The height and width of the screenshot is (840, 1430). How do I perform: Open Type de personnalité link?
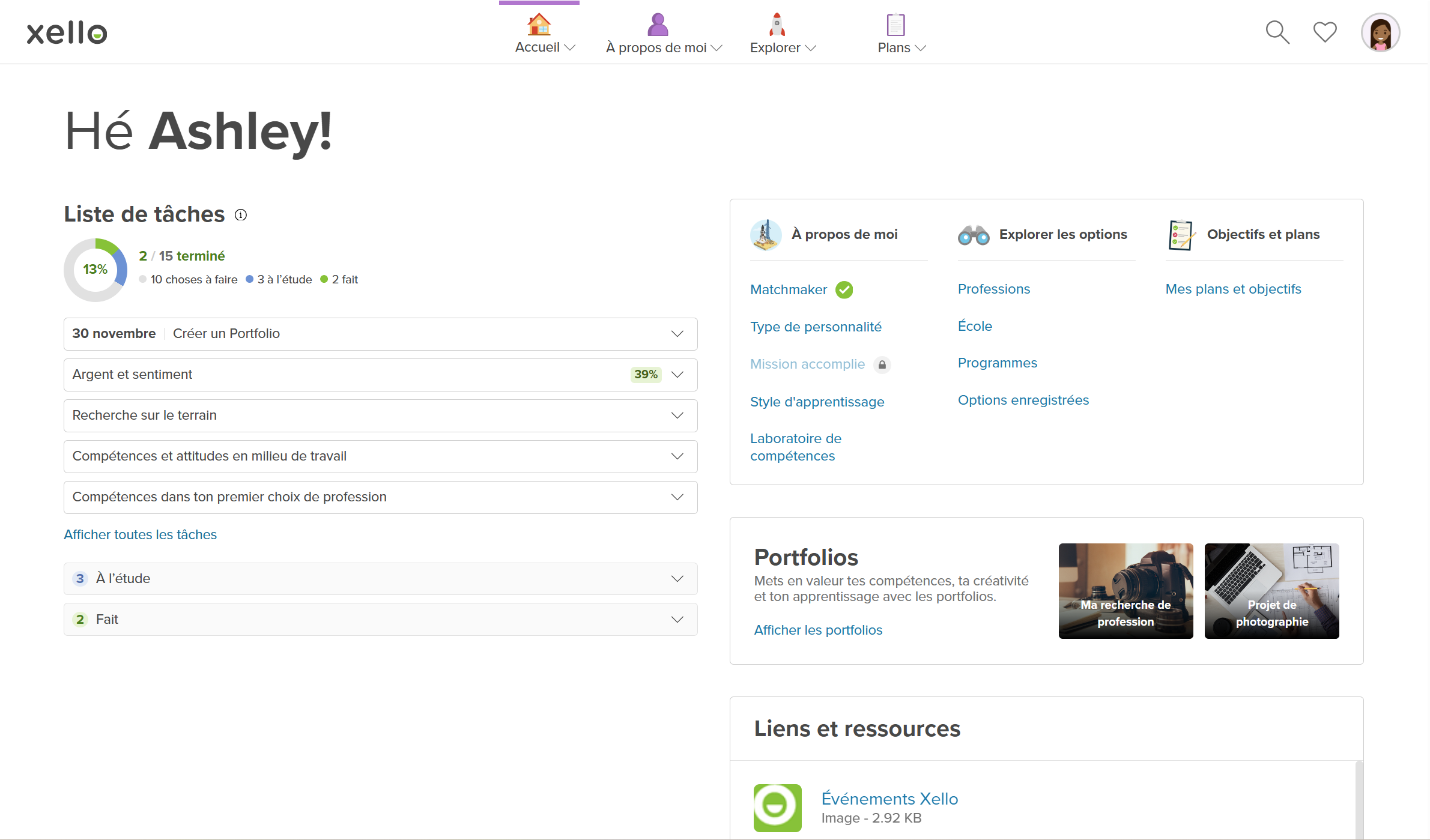tap(816, 327)
